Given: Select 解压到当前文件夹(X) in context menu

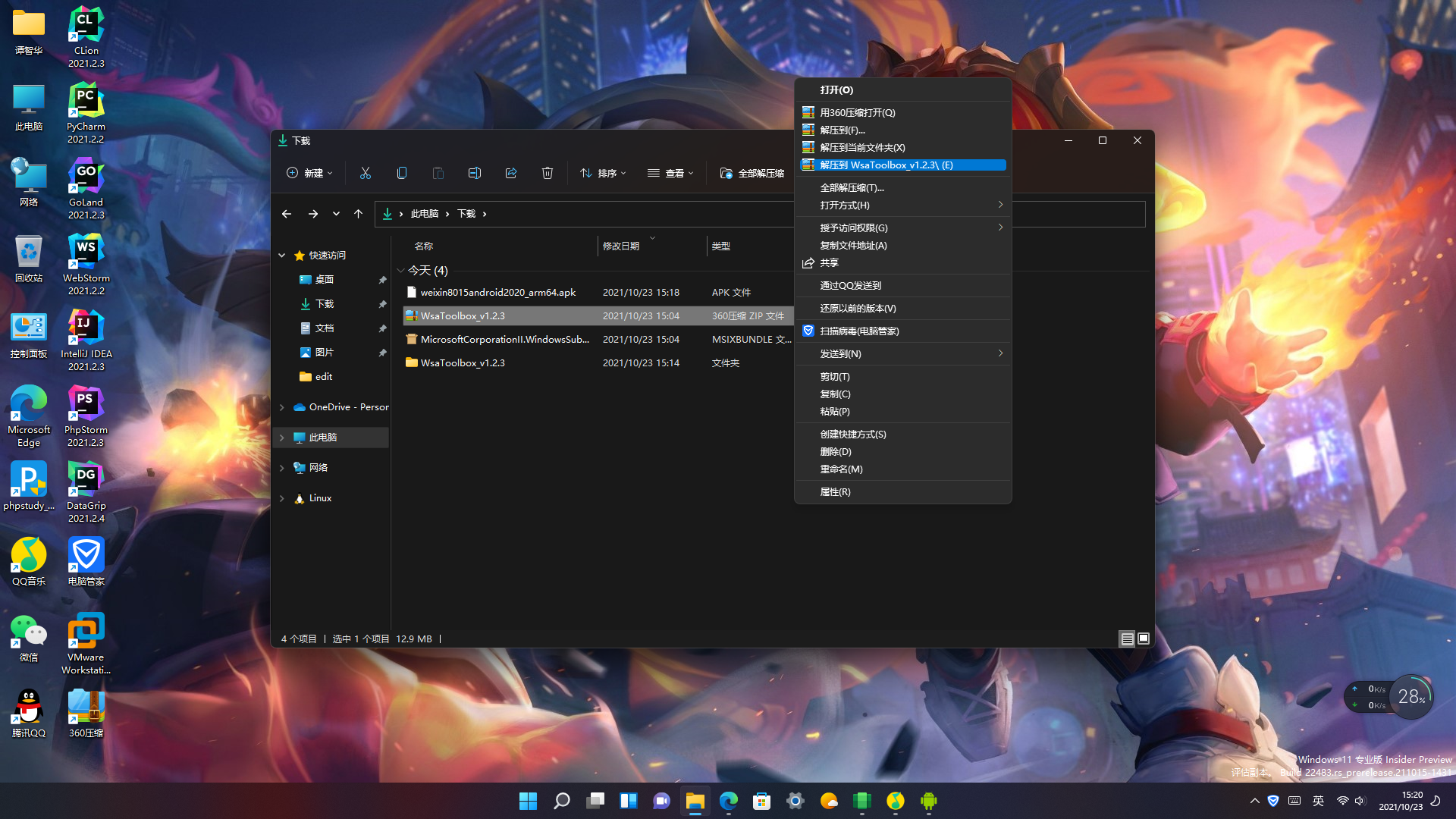Looking at the screenshot, I should click(x=862, y=147).
